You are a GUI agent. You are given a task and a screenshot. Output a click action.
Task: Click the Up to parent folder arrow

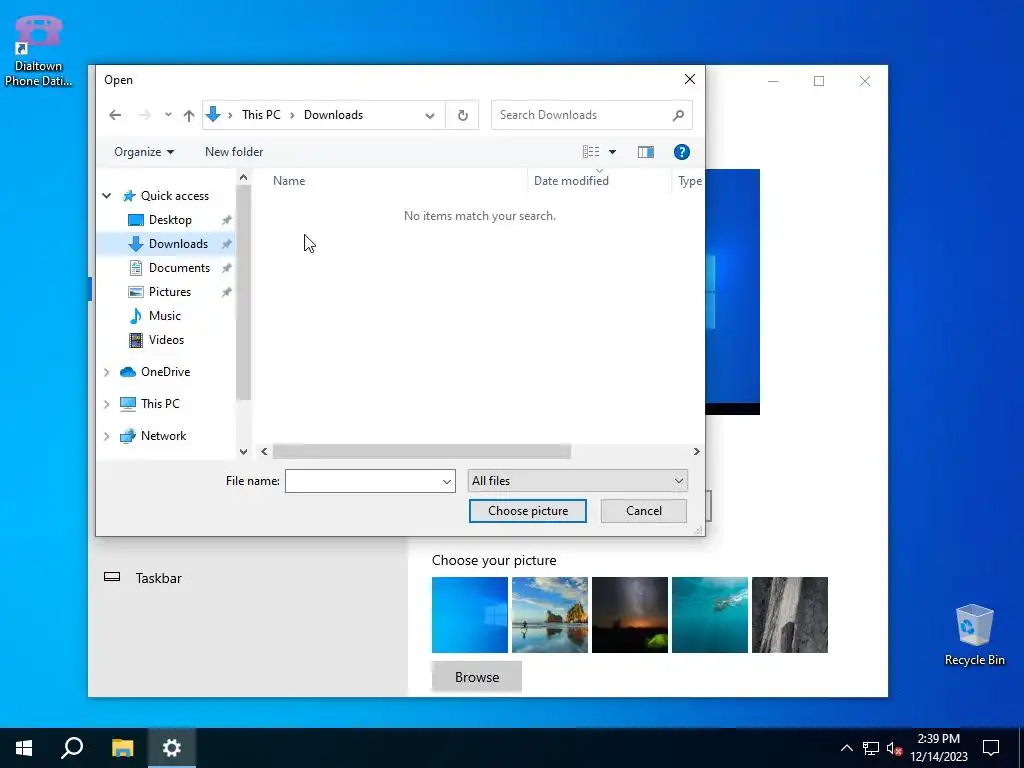189,115
